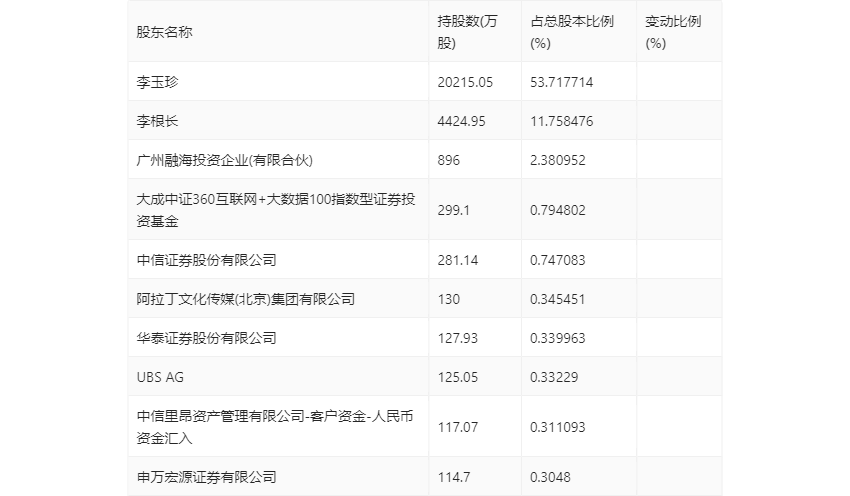Click the holding value 130
Screen dimensions: 850x496
(448, 299)
